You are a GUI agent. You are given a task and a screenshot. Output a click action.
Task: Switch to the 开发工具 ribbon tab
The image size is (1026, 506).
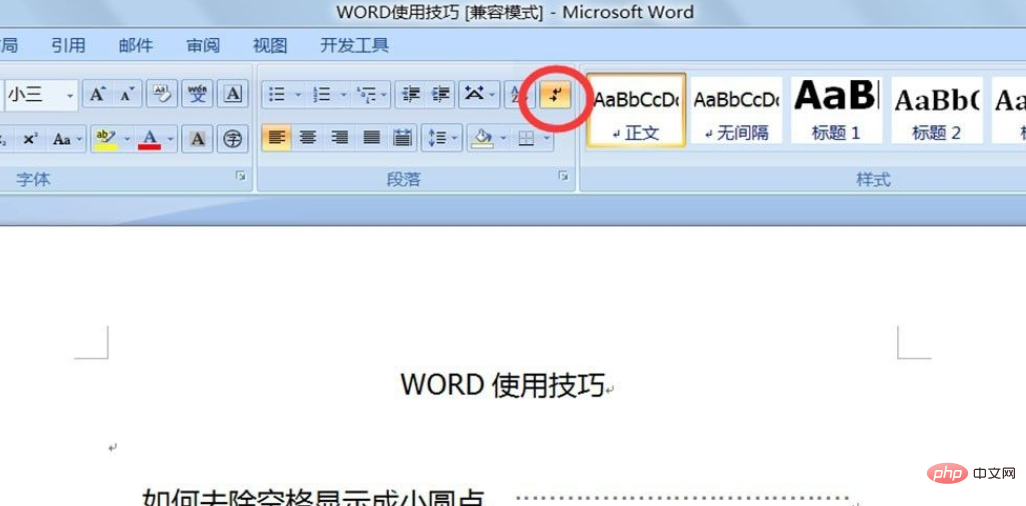[x=355, y=45]
